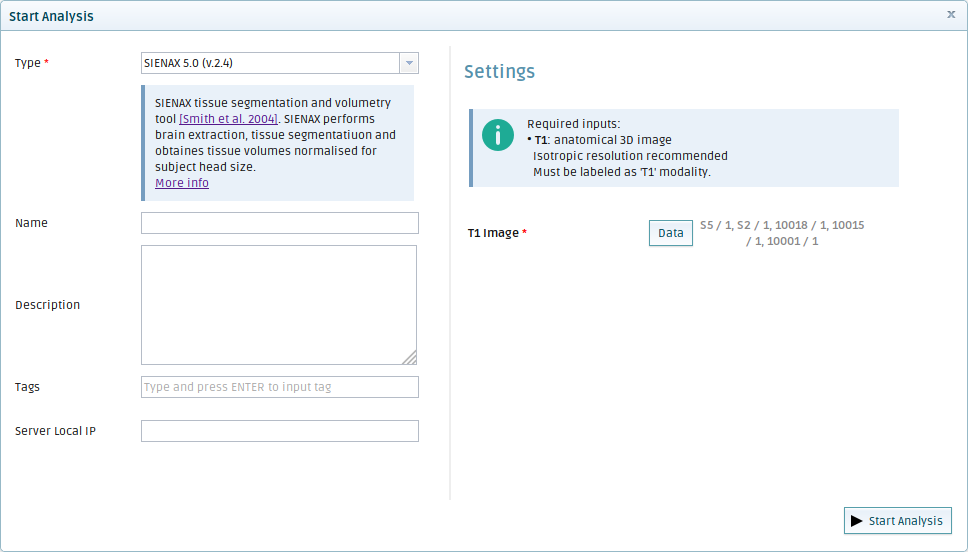
Task: Click the Data button for T1 Image
Action: pos(670,233)
